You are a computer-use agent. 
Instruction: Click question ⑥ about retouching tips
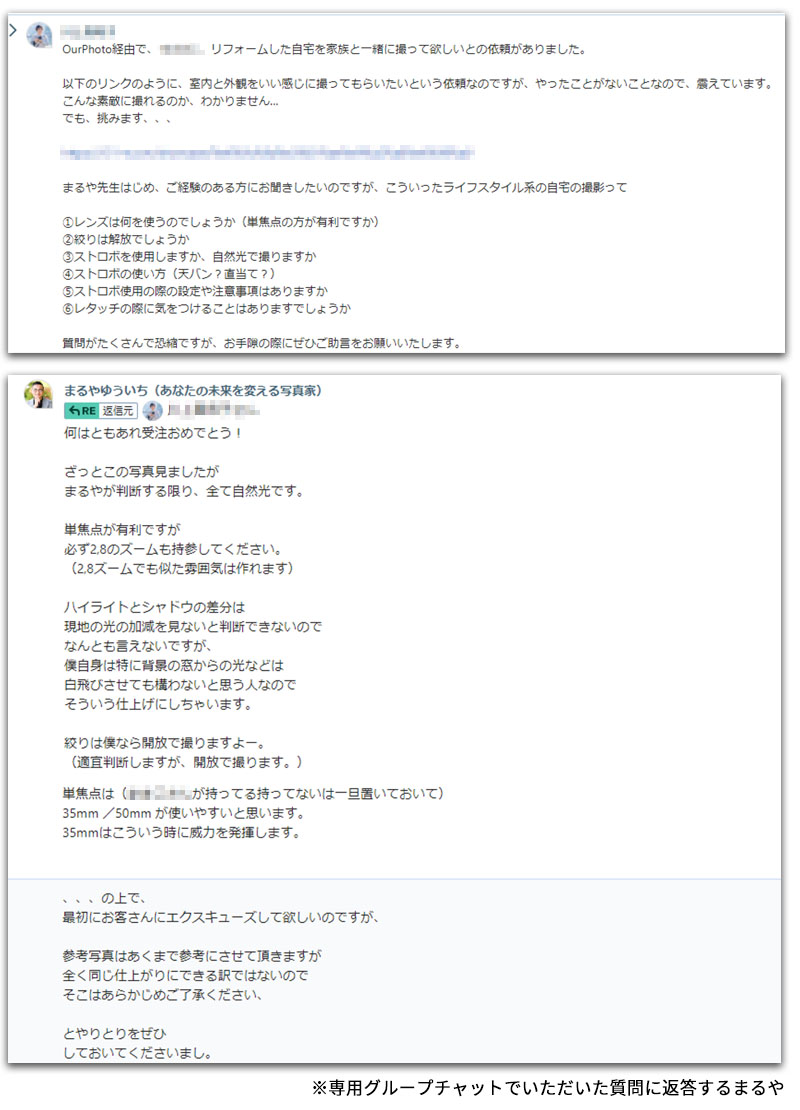[x=206, y=308]
